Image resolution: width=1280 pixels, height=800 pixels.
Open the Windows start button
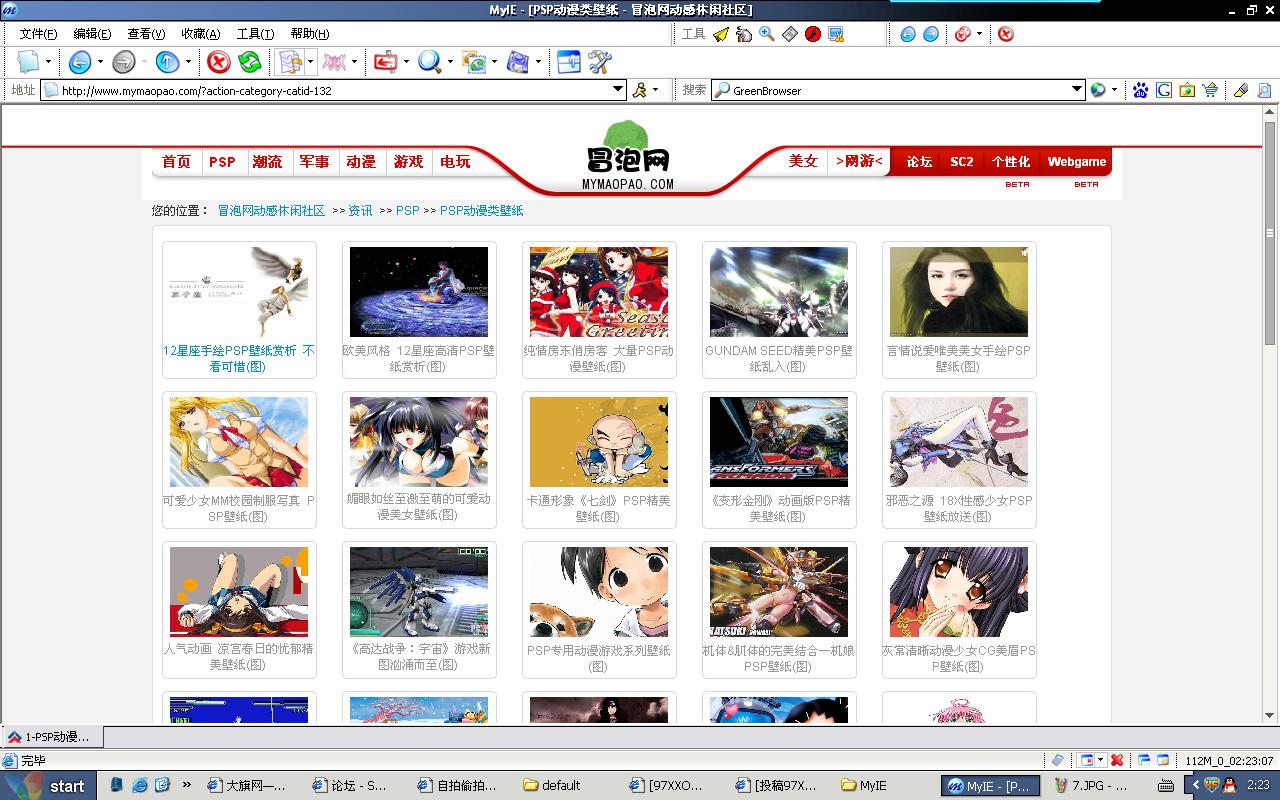click(x=48, y=785)
